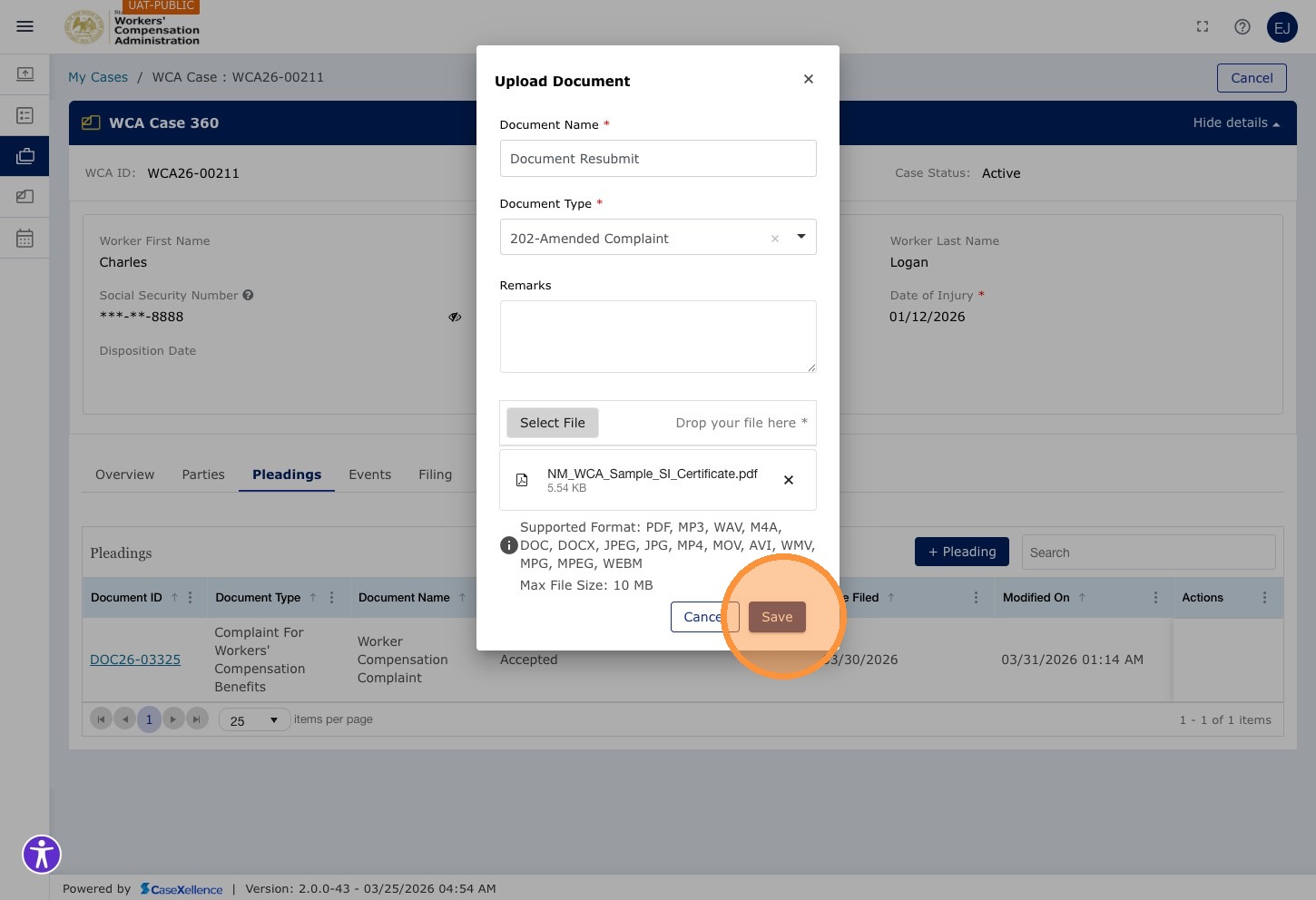Open the EJ user profile avatar
Viewport: 1316px width, 900px height.
1282,27
